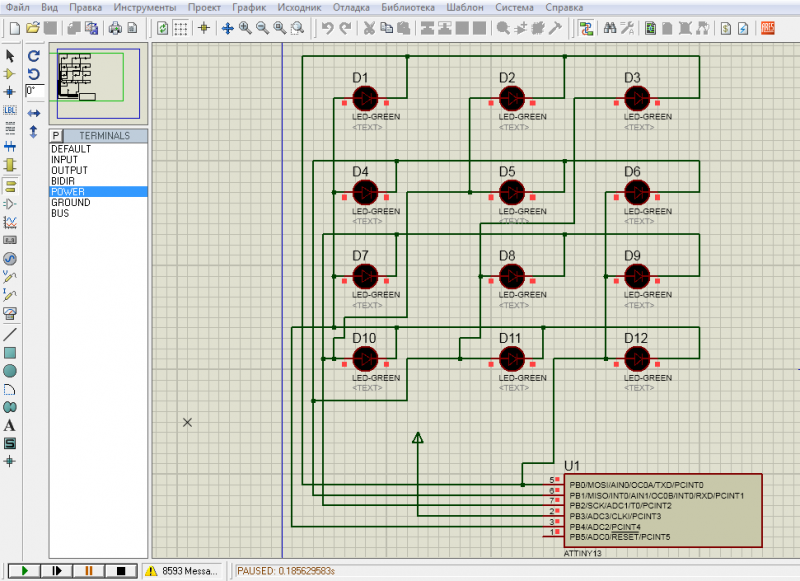The image size is (800, 581).
Task: Select the arrow Selection Mode tool
Action: pyautogui.click(x=10, y=56)
